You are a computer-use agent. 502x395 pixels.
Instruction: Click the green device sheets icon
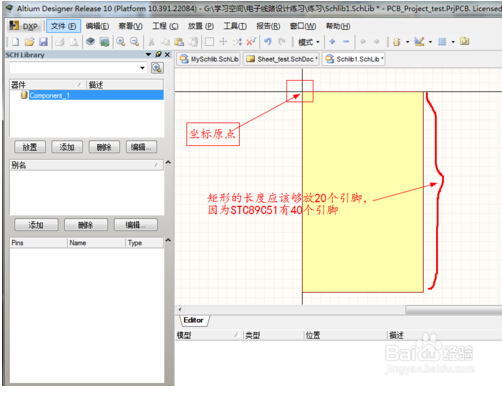(104, 42)
